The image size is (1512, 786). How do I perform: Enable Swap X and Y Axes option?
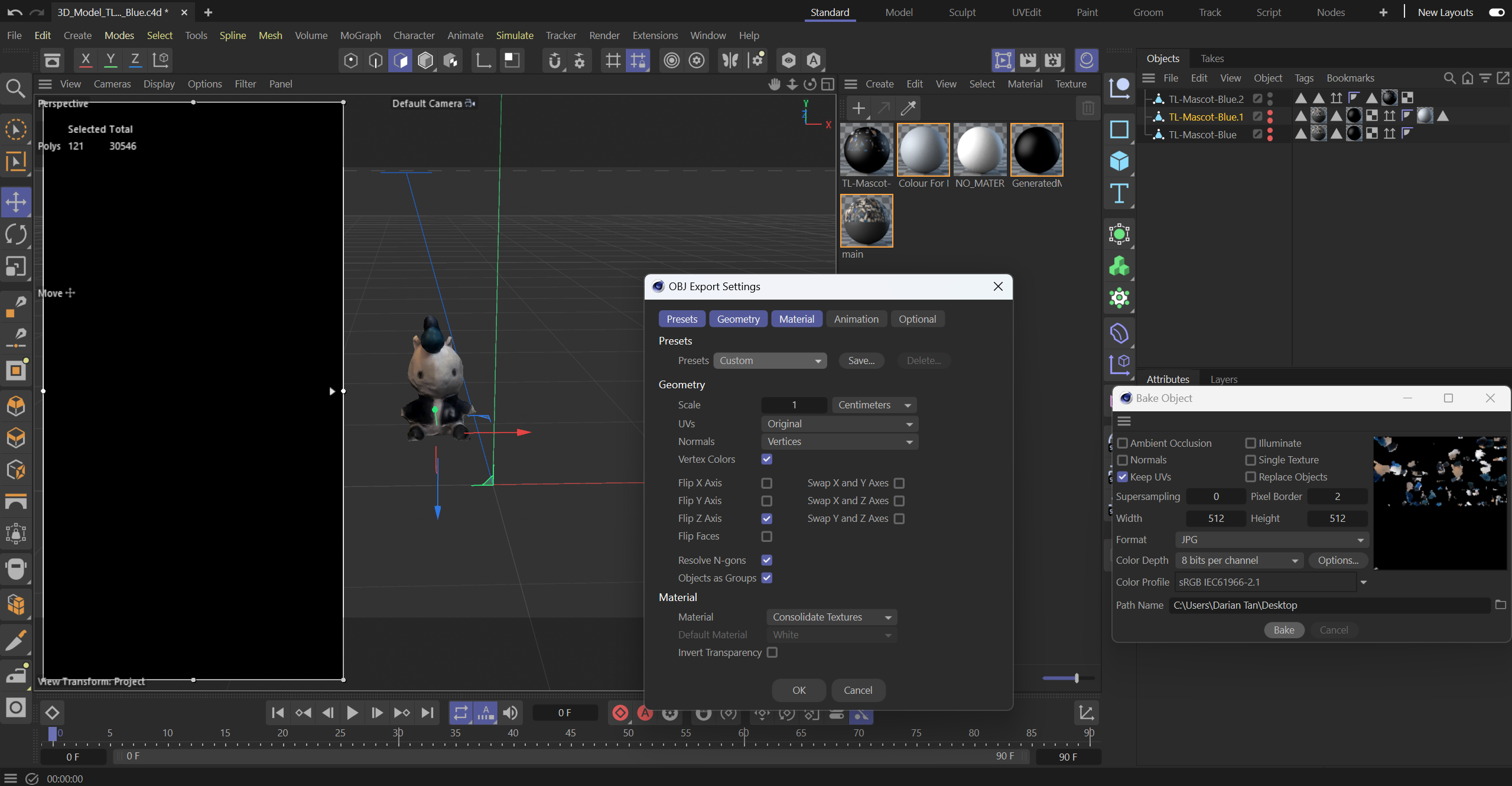(x=899, y=483)
